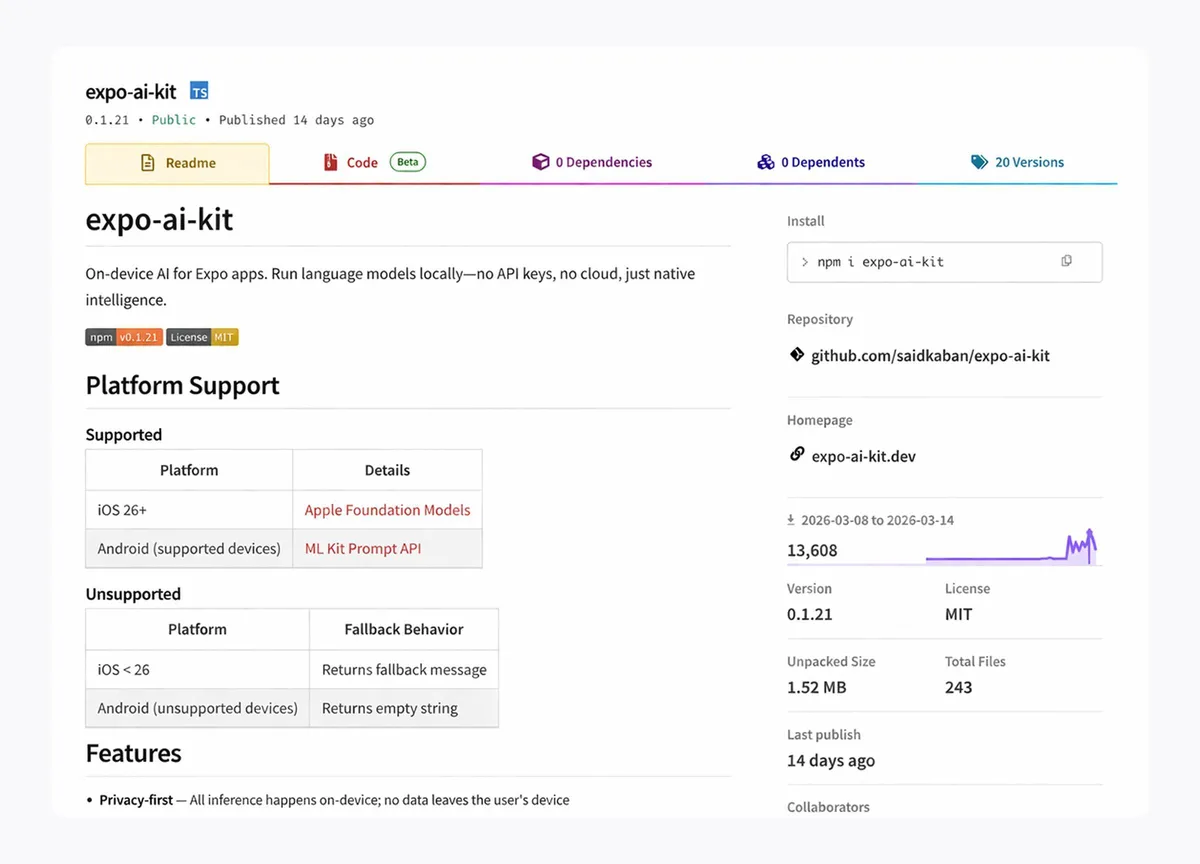Click the Code tab file icon
The width and height of the screenshot is (1200, 864).
[330, 162]
